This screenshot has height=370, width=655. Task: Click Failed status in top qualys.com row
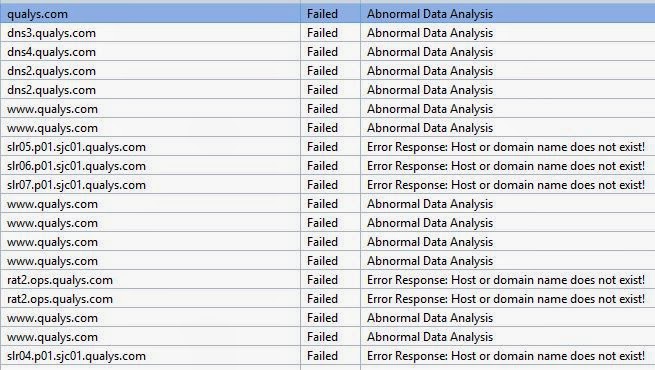pos(322,14)
